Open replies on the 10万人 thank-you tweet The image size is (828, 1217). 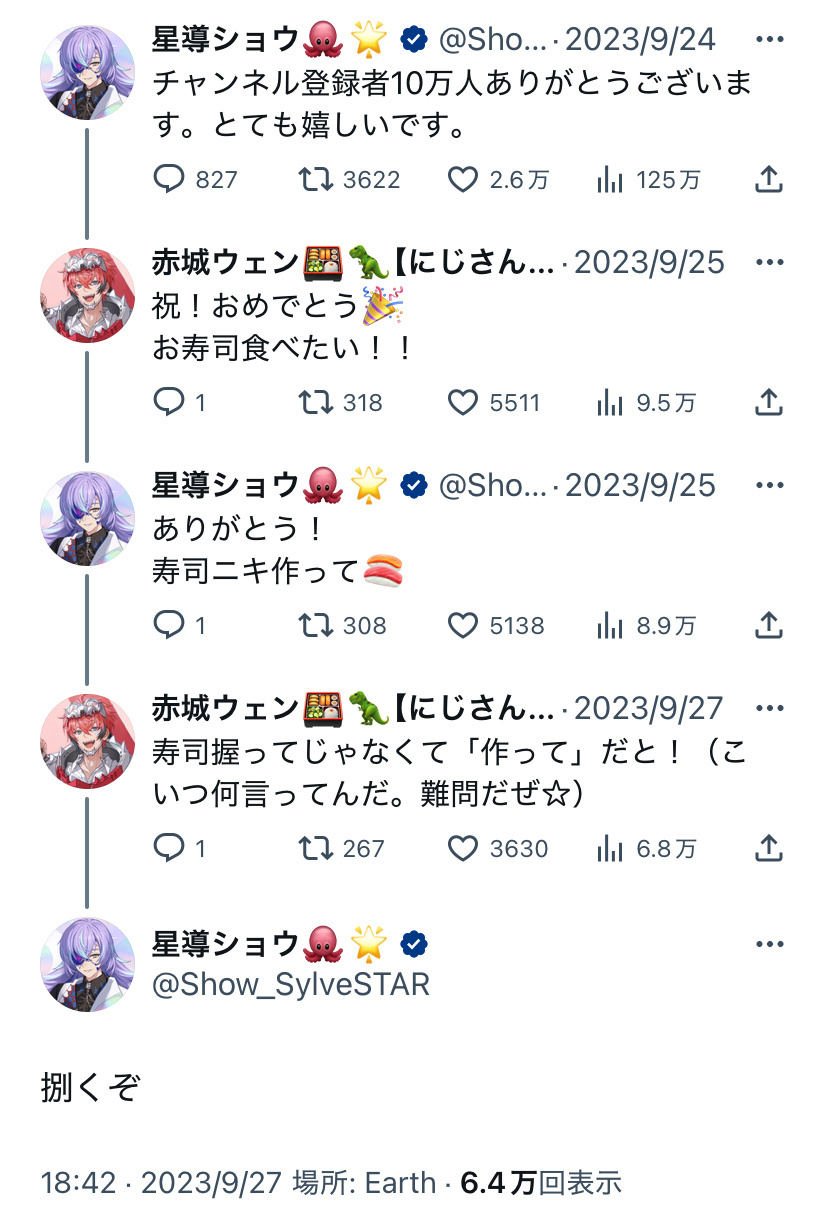pos(195,180)
